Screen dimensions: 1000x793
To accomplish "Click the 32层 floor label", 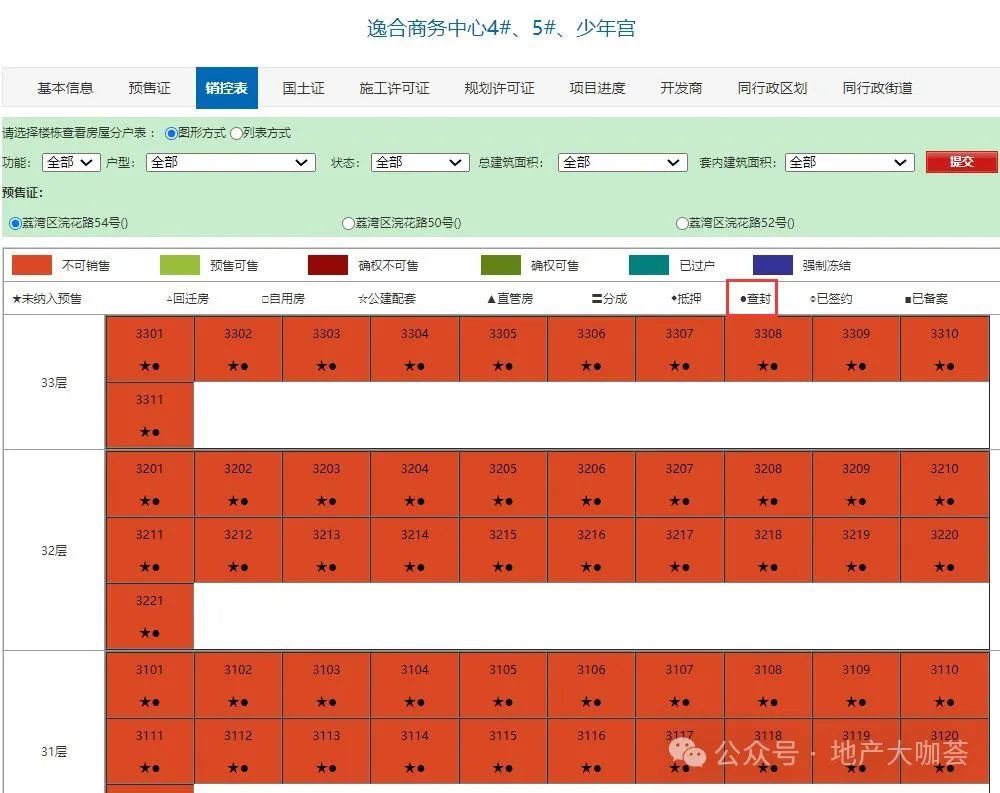I will click(54, 551).
